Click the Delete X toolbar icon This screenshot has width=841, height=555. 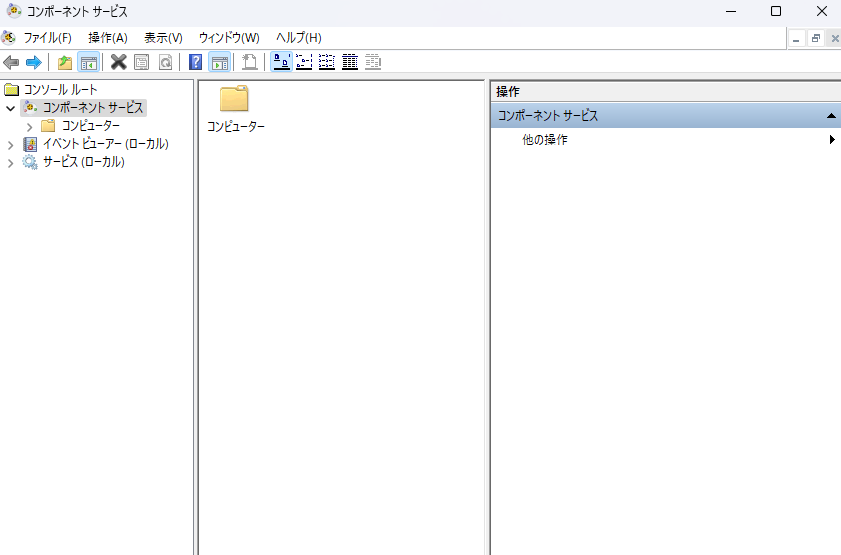click(x=118, y=62)
